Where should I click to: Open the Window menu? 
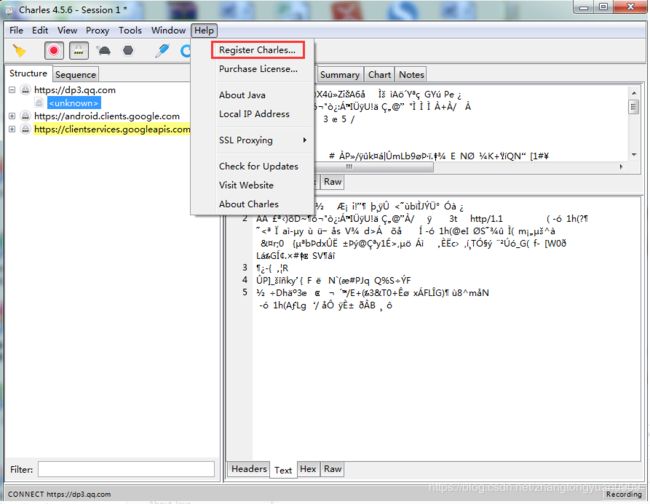click(x=168, y=30)
